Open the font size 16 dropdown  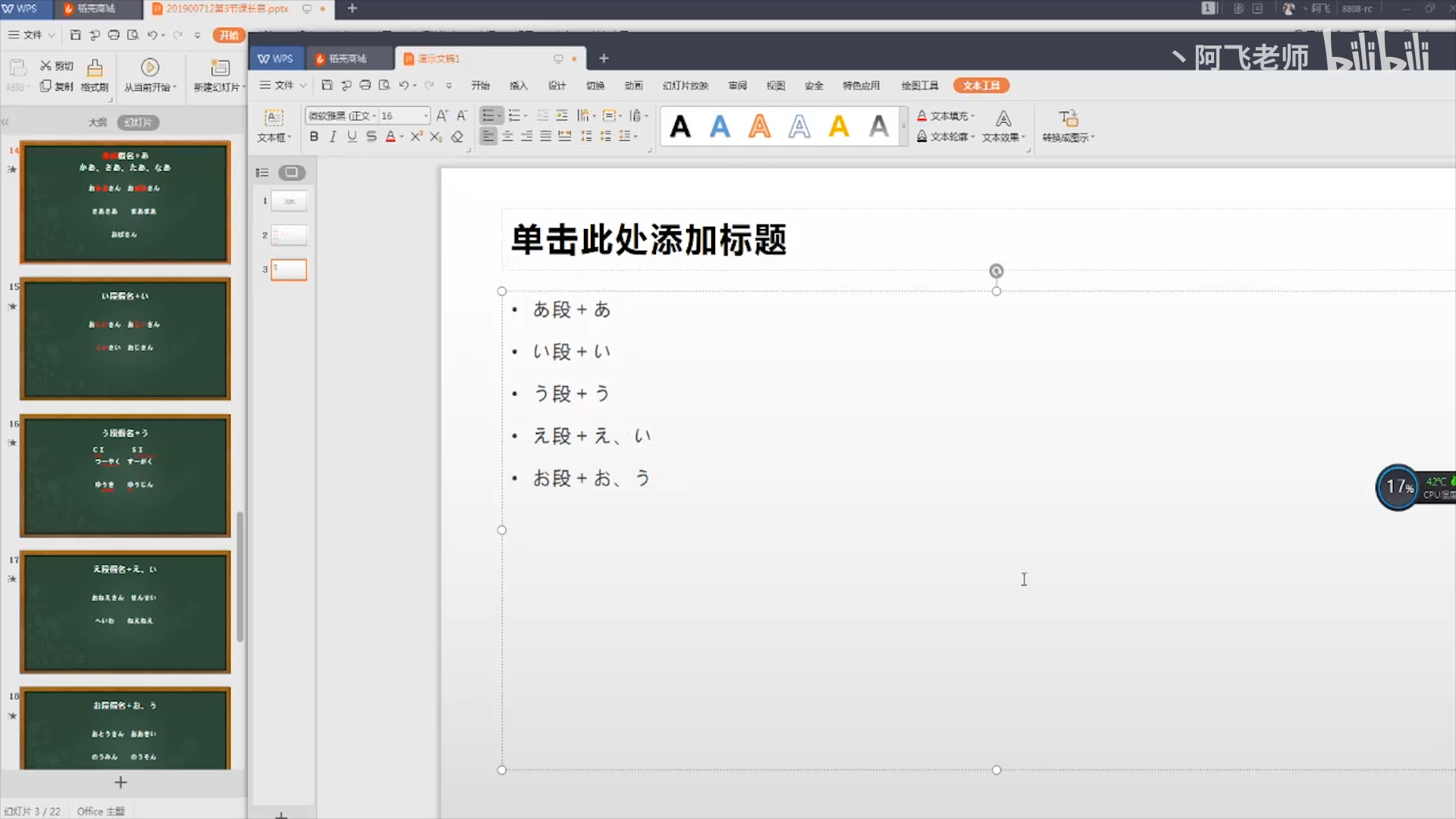[x=426, y=115]
